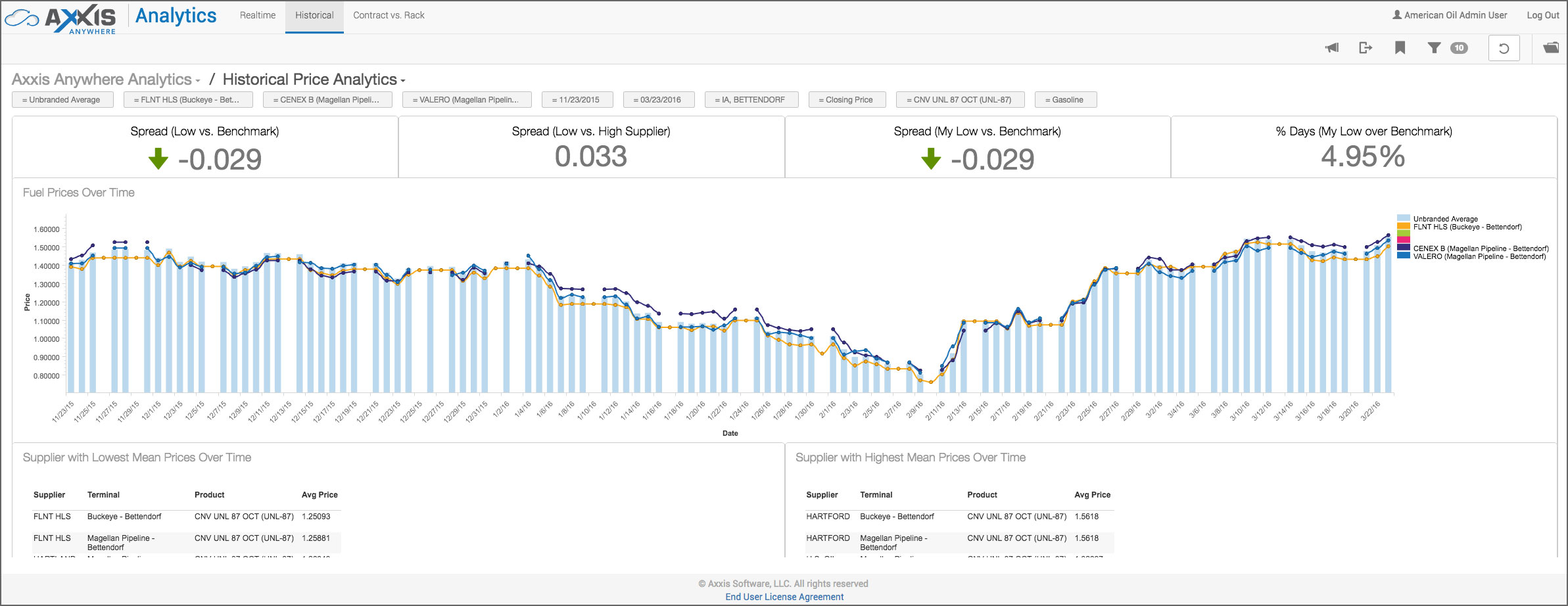Click the Analytics header title
The image size is (1568, 606).
176,16
